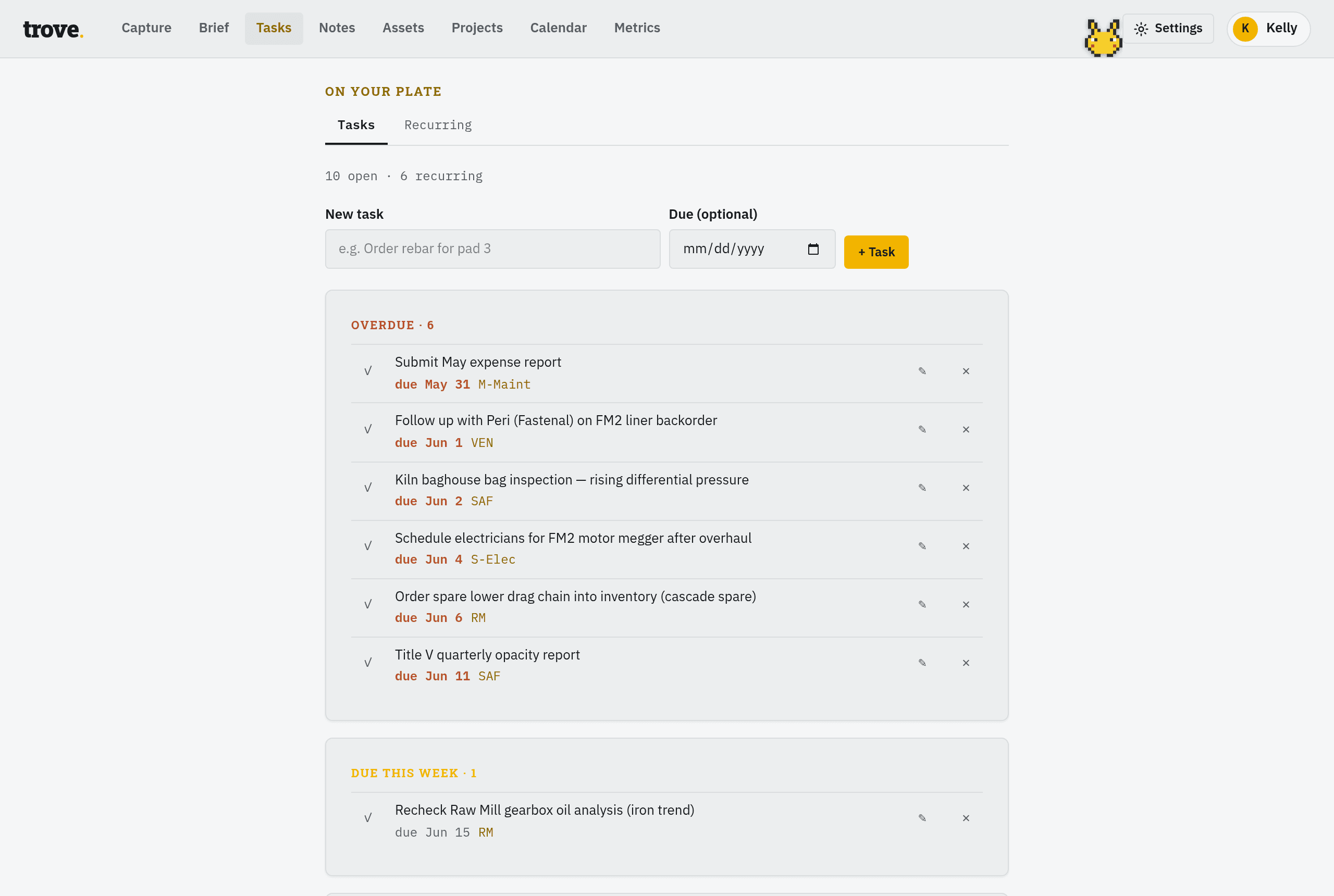Select the Tasks nav item
Viewport: 1334px width, 896px height.
274,28
